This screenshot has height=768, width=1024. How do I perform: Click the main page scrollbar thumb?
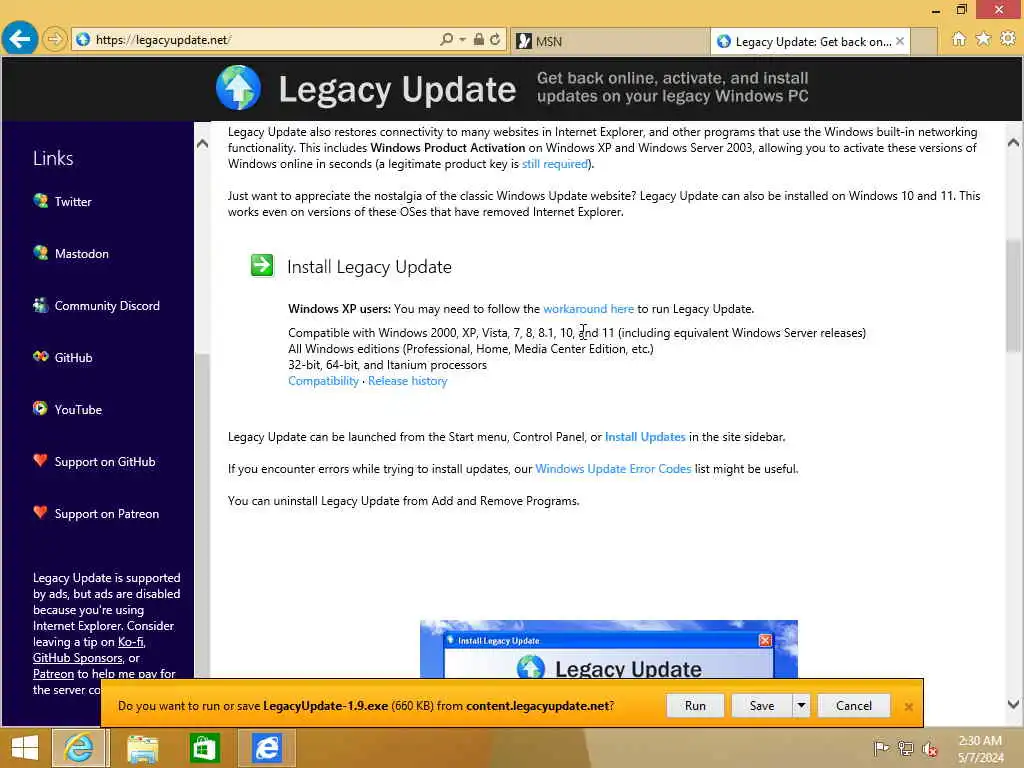click(1014, 296)
